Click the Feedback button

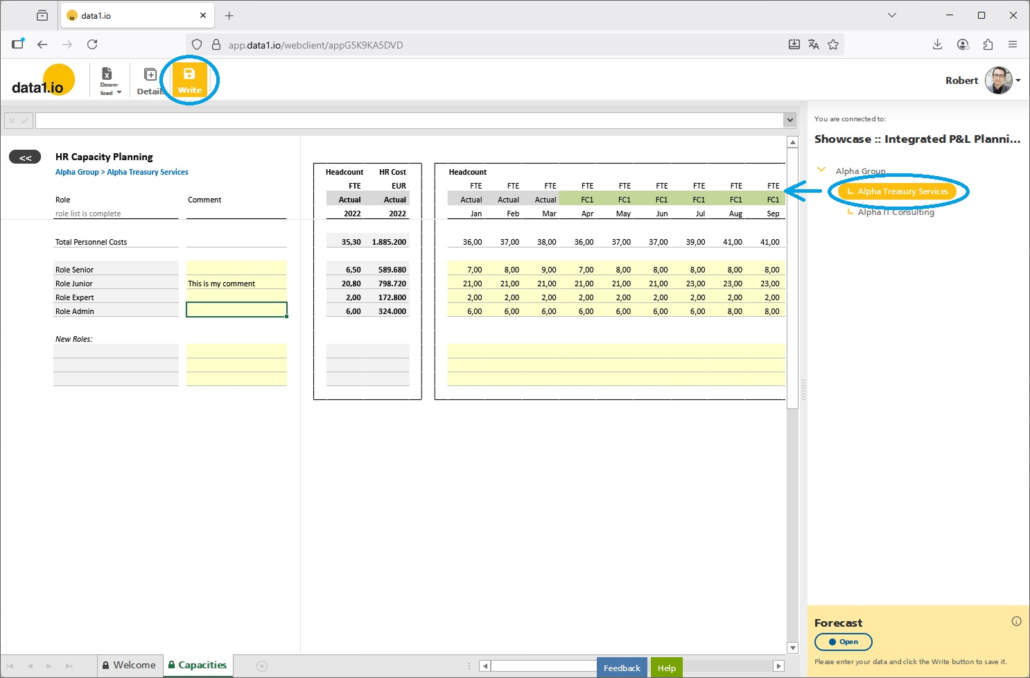tap(621, 667)
